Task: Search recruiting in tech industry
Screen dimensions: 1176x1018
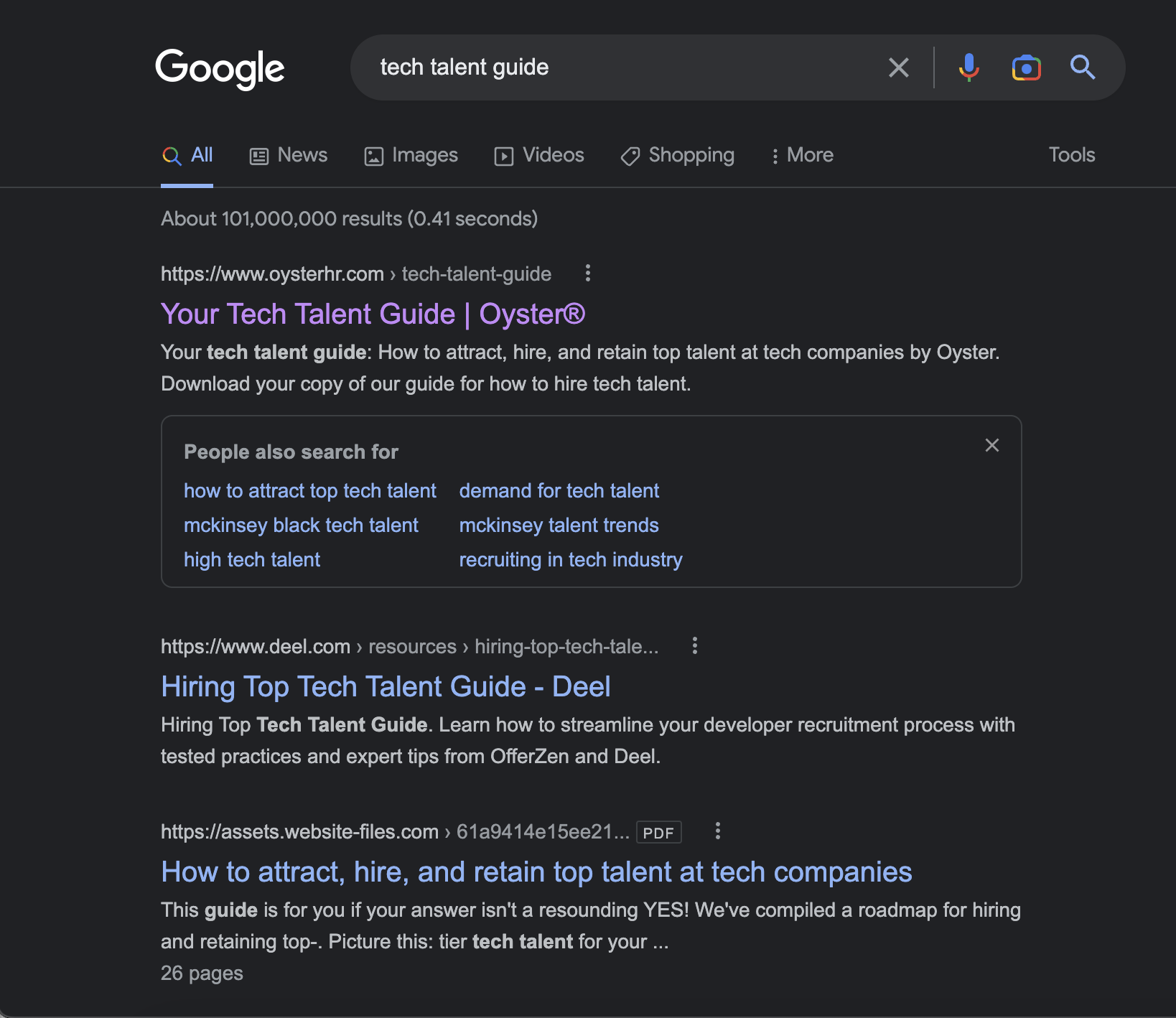Action: point(571,559)
